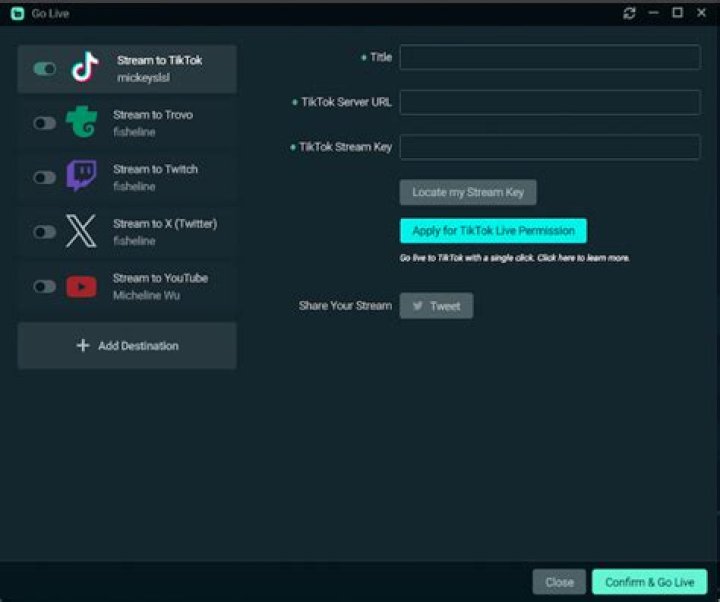Click the Trovo logo icon
Screen dimensions: 720x602
coord(82,122)
